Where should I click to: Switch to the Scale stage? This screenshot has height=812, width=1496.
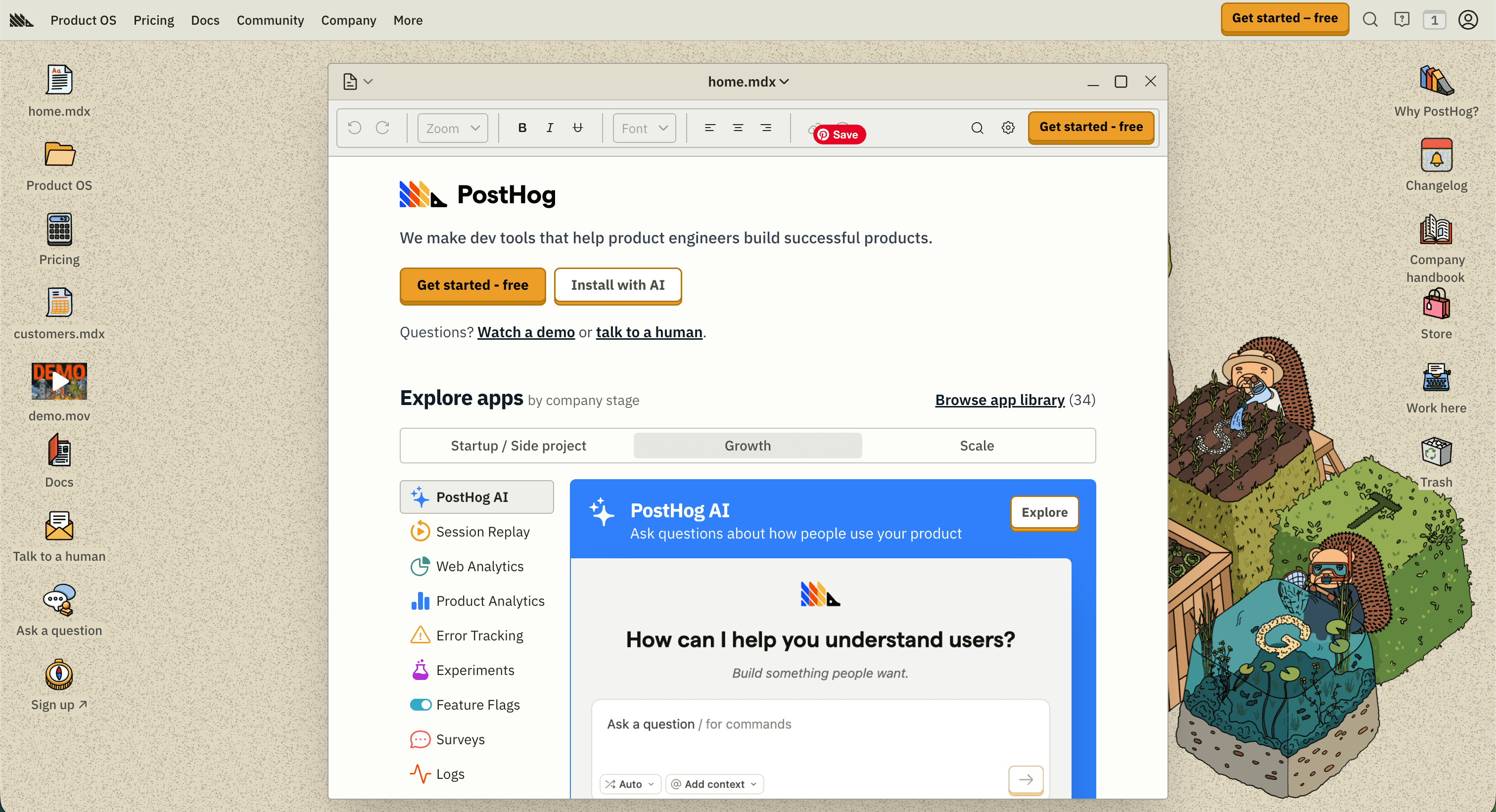click(x=976, y=445)
